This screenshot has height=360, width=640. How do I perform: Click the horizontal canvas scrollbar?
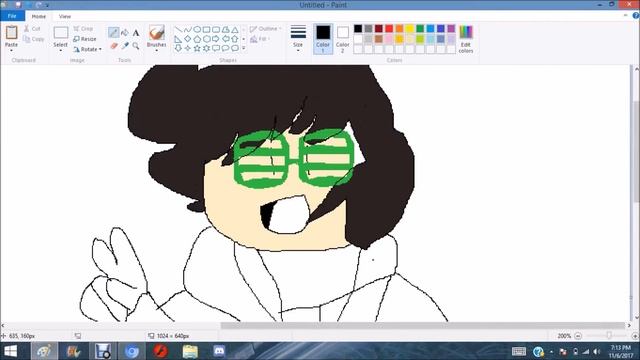[422, 325]
